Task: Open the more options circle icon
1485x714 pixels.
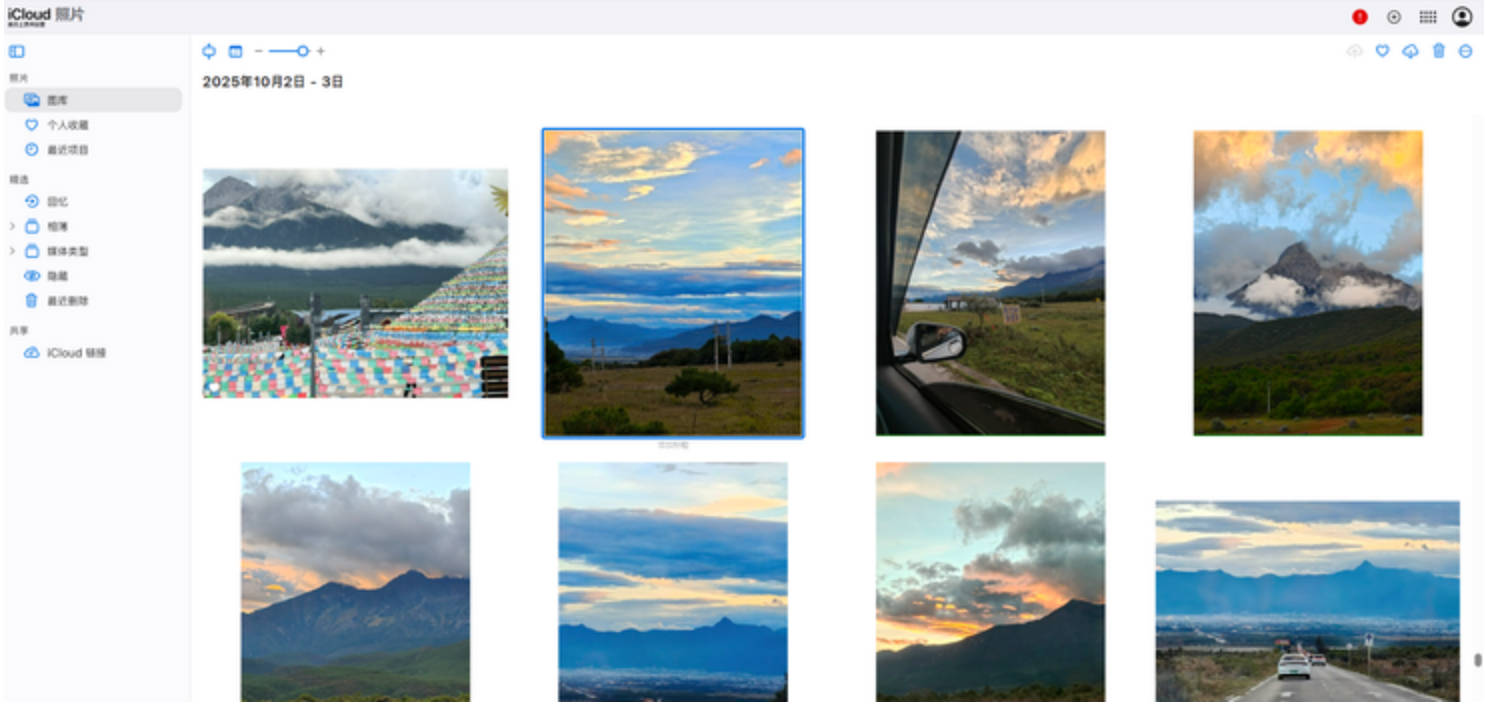Action: point(1465,51)
